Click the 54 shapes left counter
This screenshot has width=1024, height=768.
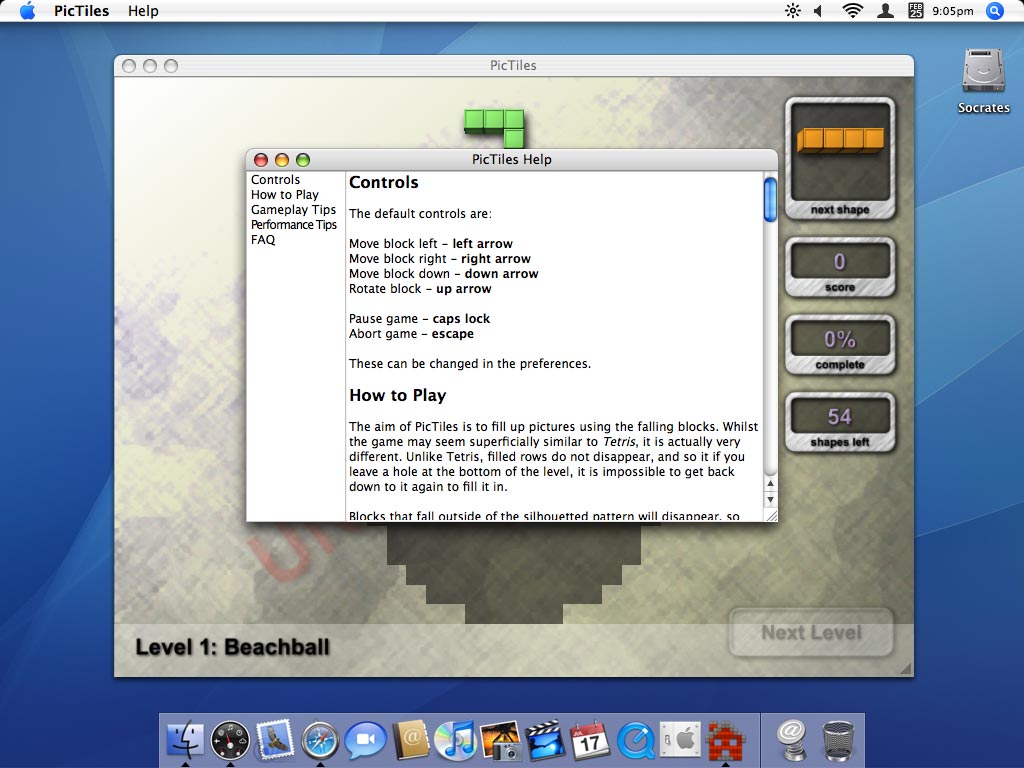coord(840,423)
